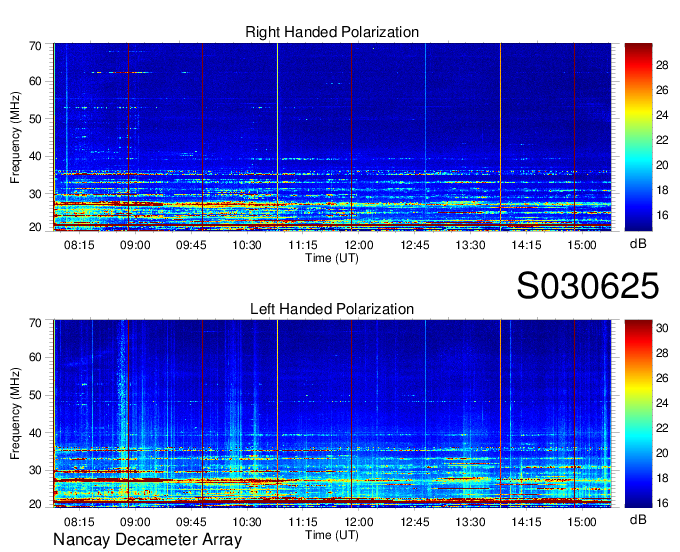Click the '08:15' time tick under Right Handed plot
The width and height of the screenshot is (680, 552).
(79, 245)
